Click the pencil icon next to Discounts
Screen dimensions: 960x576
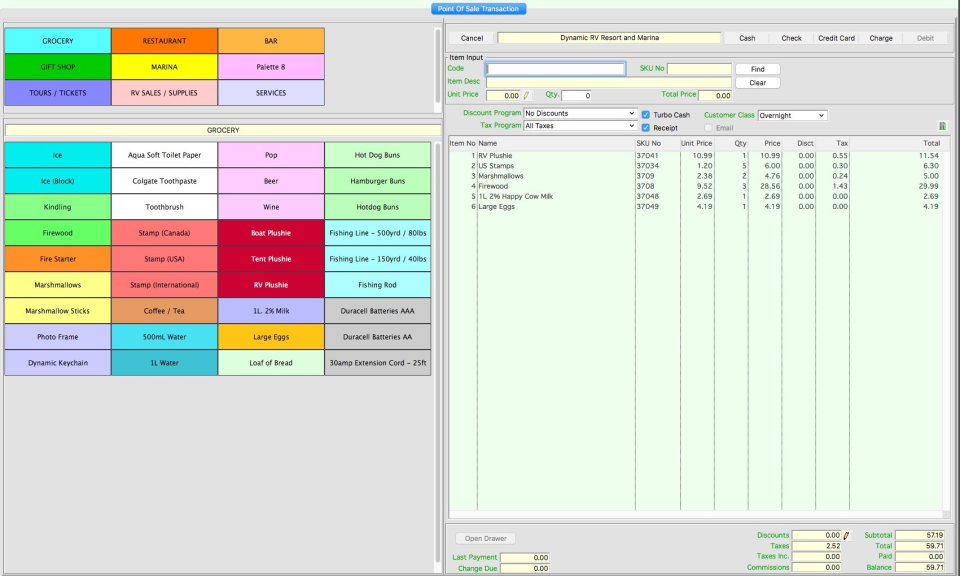click(x=846, y=536)
